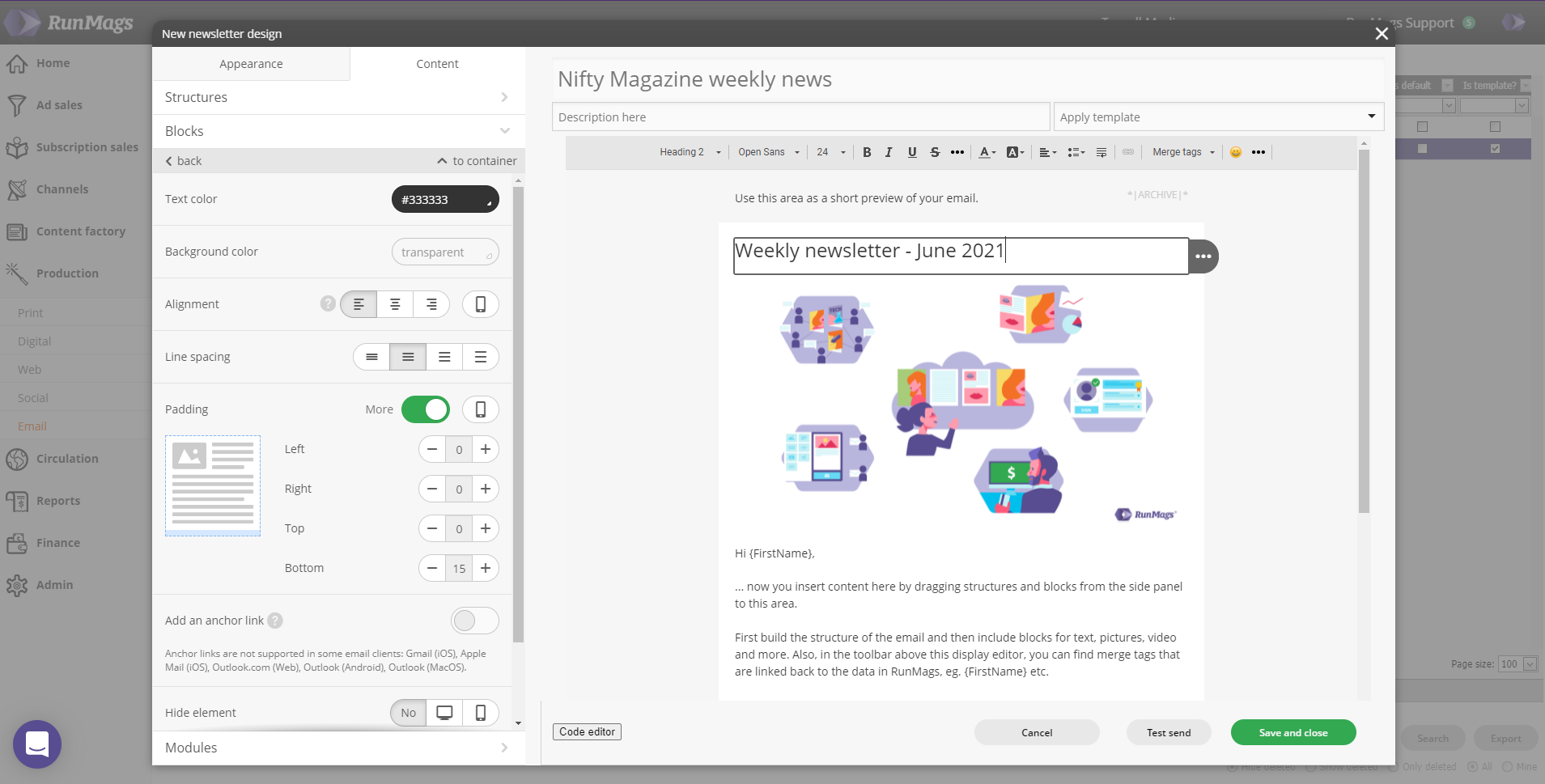
Task: Select center alignment in the Alignment row
Action: 395,304
